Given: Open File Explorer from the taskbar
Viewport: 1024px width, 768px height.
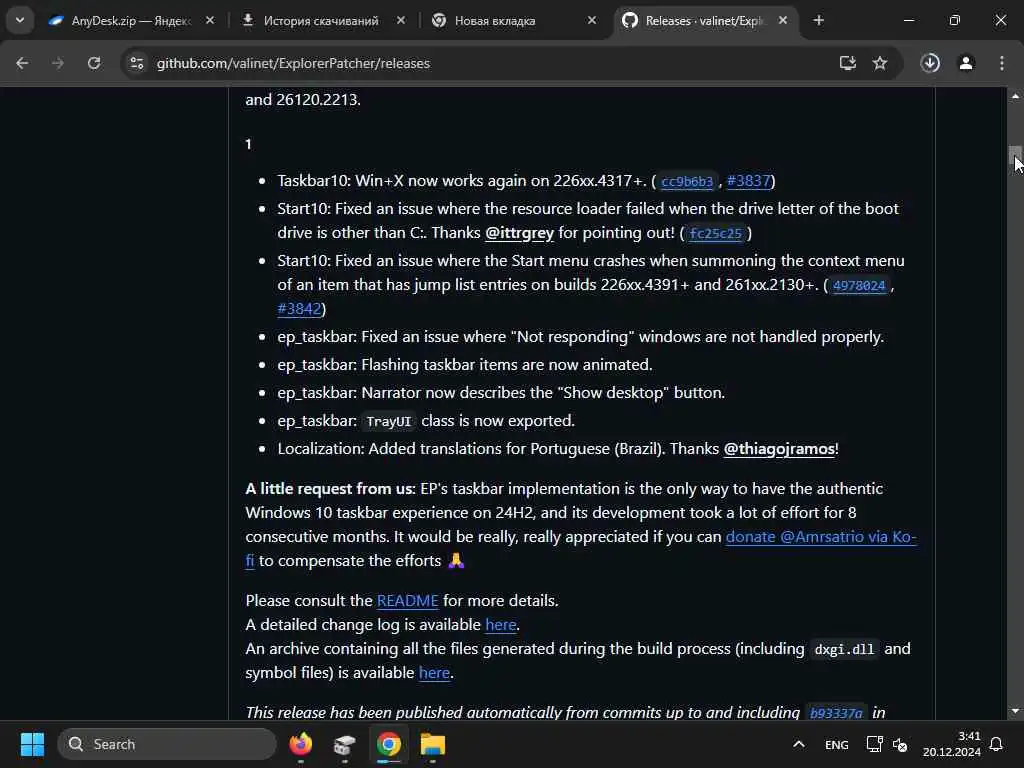Looking at the screenshot, I should [432, 744].
